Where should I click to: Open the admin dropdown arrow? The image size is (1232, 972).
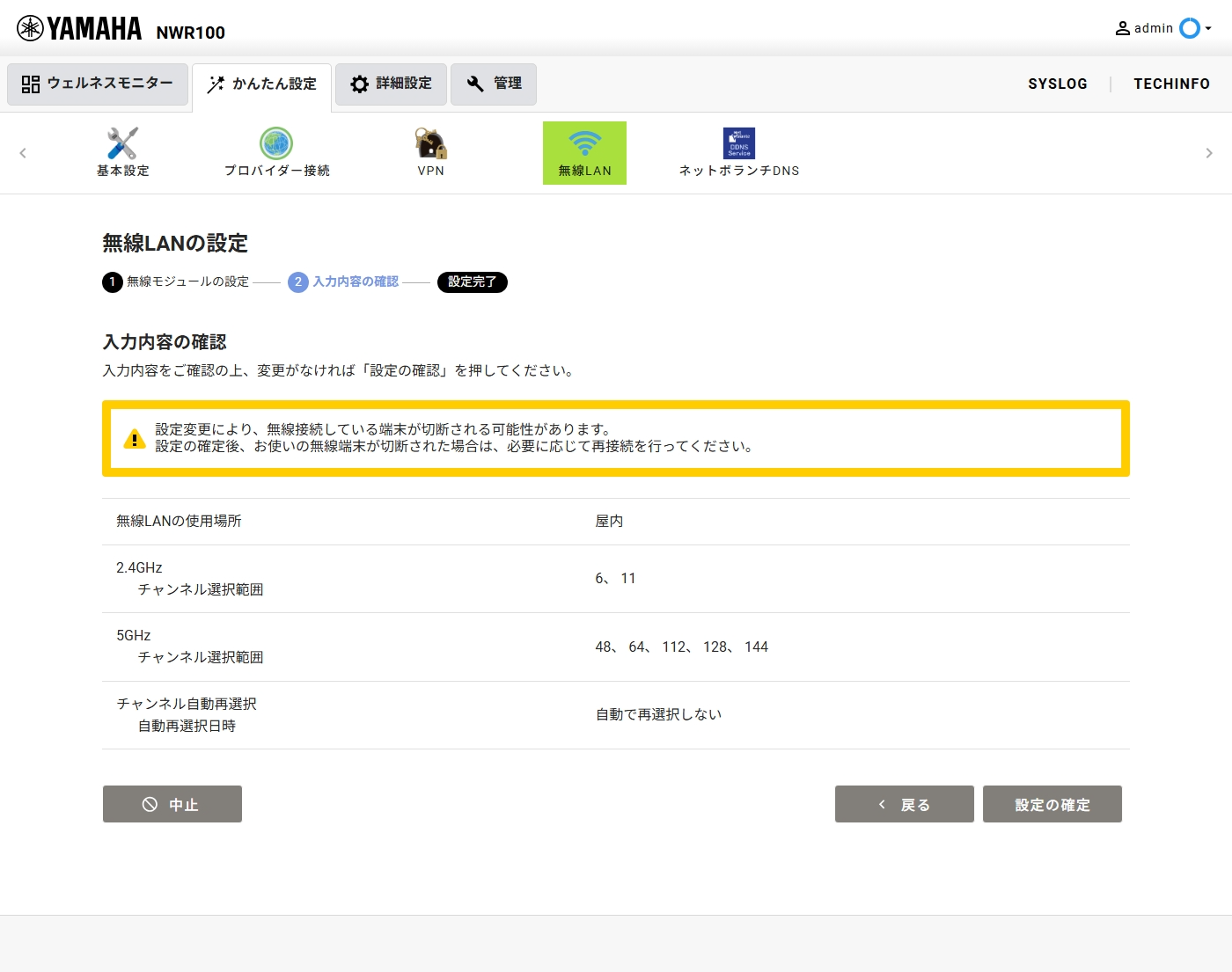(x=1209, y=28)
